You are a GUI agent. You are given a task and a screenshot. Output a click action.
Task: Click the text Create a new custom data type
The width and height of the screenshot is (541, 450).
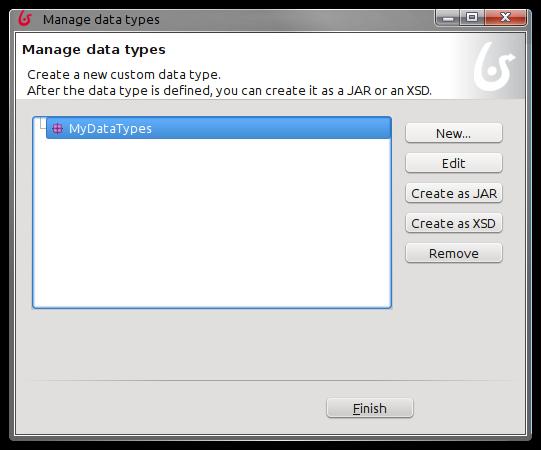tap(124, 75)
